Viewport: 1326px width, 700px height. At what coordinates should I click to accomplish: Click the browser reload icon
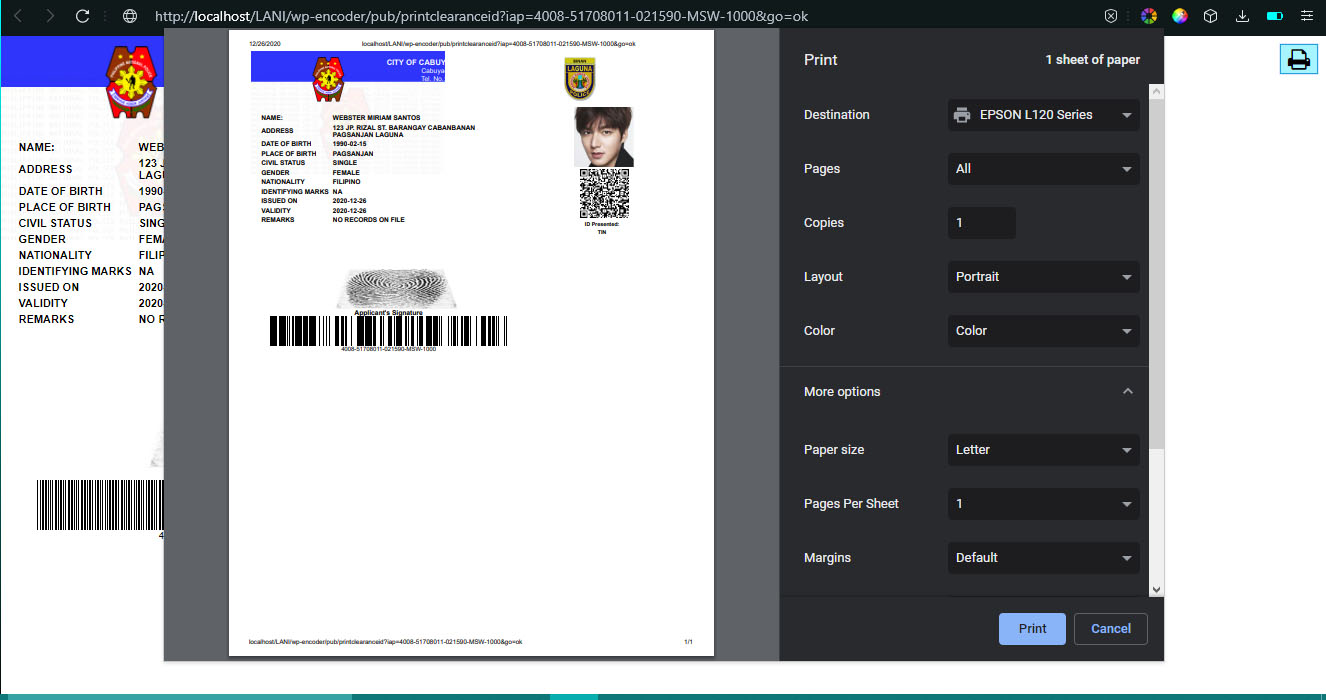tap(83, 16)
